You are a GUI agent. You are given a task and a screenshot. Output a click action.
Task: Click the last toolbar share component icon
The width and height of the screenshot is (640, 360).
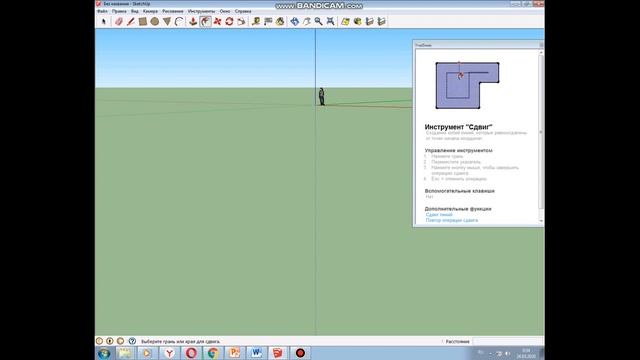tap(382, 22)
